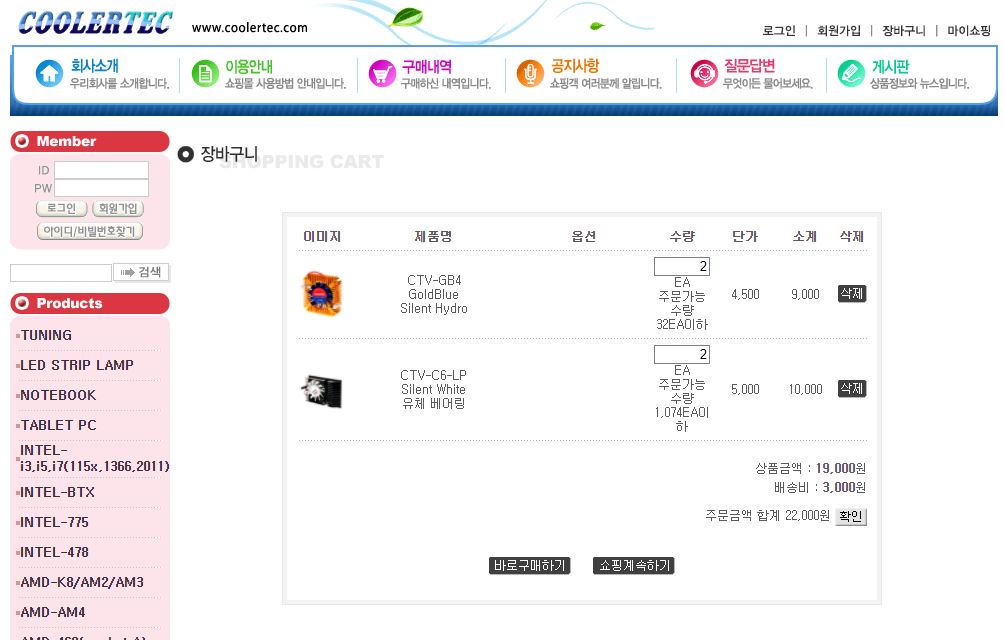Open 장바구니 link in top header
The height and width of the screenshot is (640, 1004).
tap(903, 31)
